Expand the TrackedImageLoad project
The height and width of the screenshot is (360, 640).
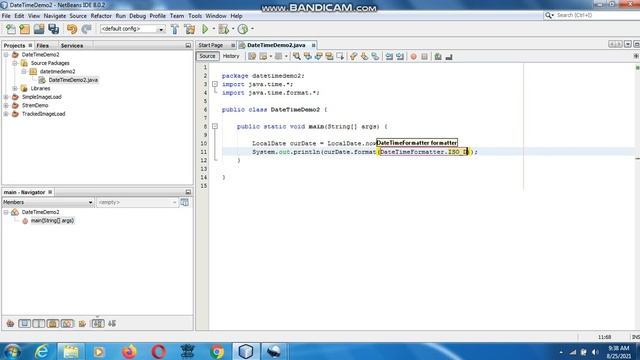click(6, 114)
